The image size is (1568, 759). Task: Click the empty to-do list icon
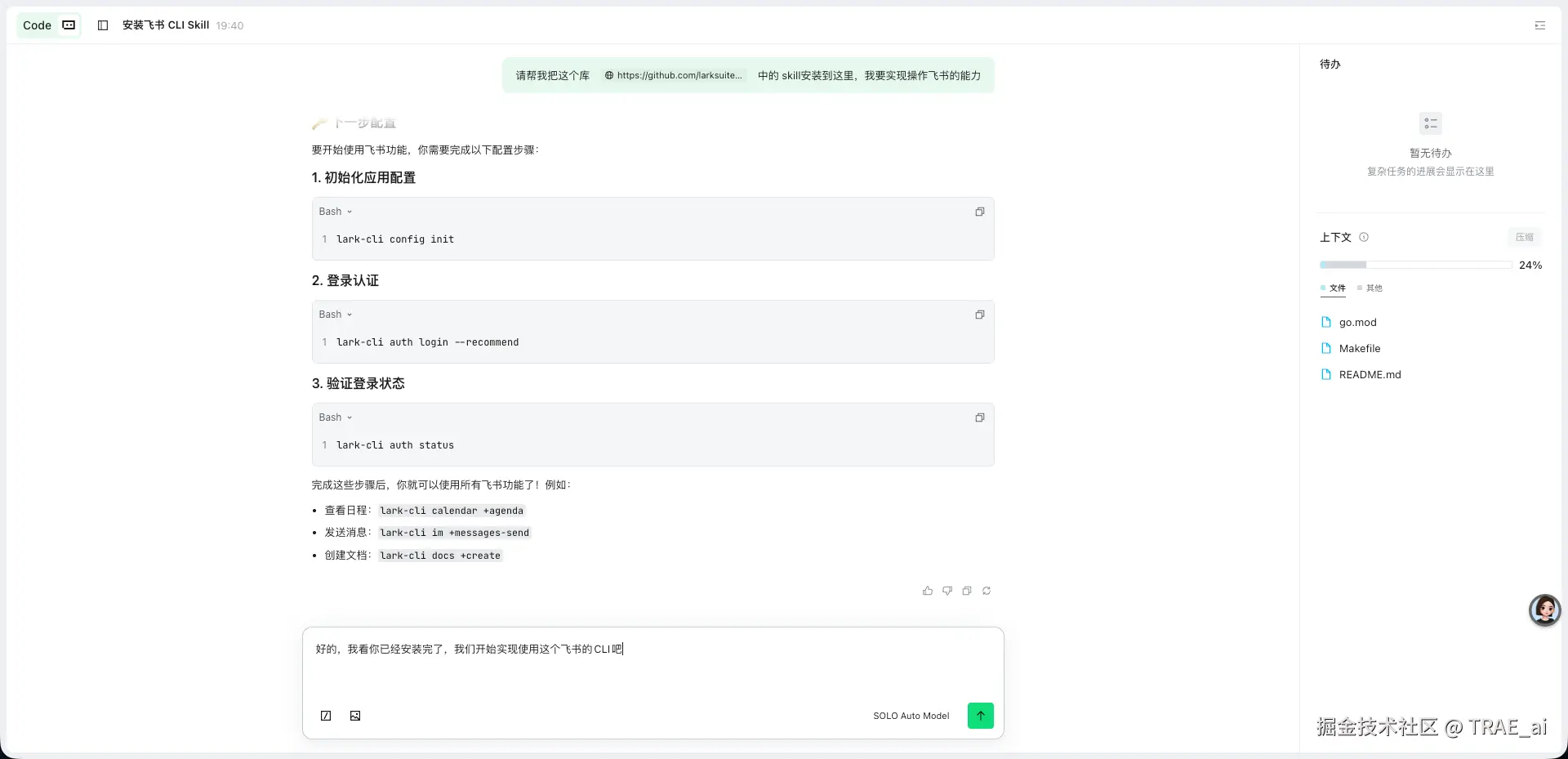(1431, 123)
